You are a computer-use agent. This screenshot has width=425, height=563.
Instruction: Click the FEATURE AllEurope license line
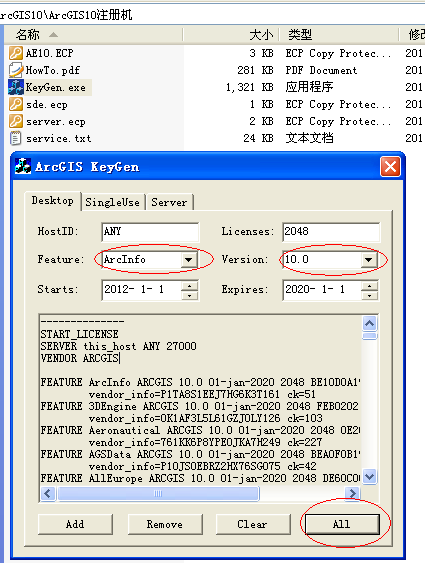pos(199,478)
